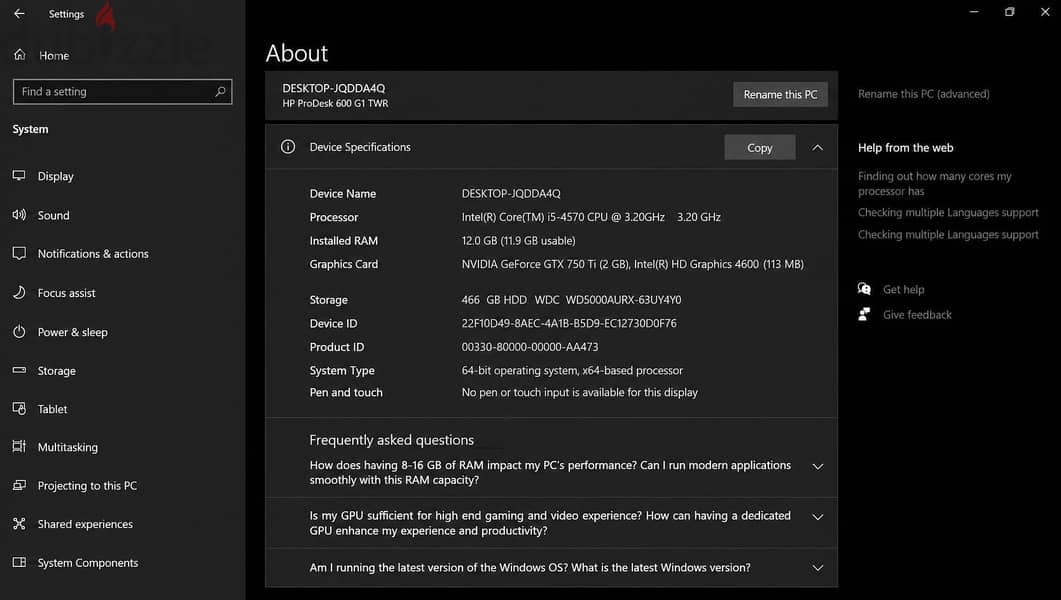
Task: Select the Product ID value 00330-80000-00000-AA473
Action: (x=530, y=347)
